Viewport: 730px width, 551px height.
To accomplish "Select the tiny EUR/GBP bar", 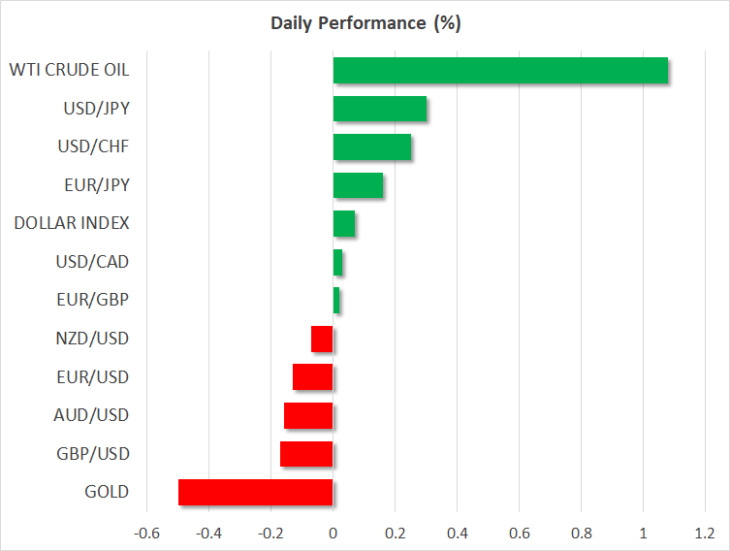I will click(x=336, y=300).
